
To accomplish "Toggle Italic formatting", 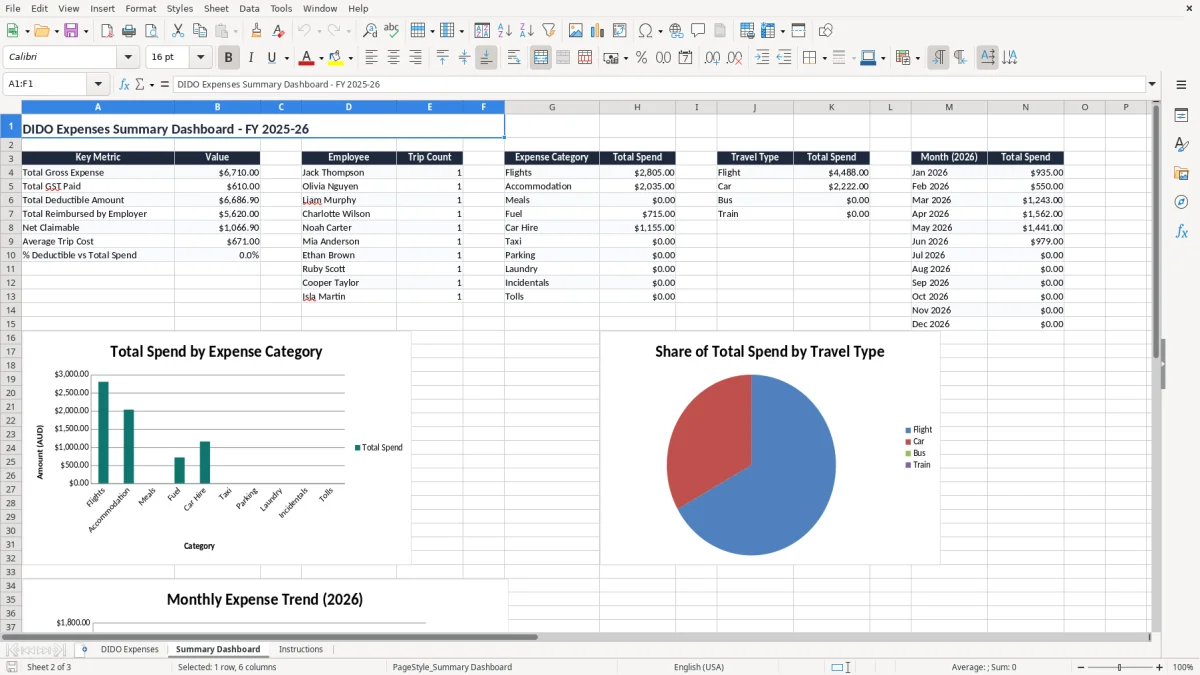I will coord(250,58).
